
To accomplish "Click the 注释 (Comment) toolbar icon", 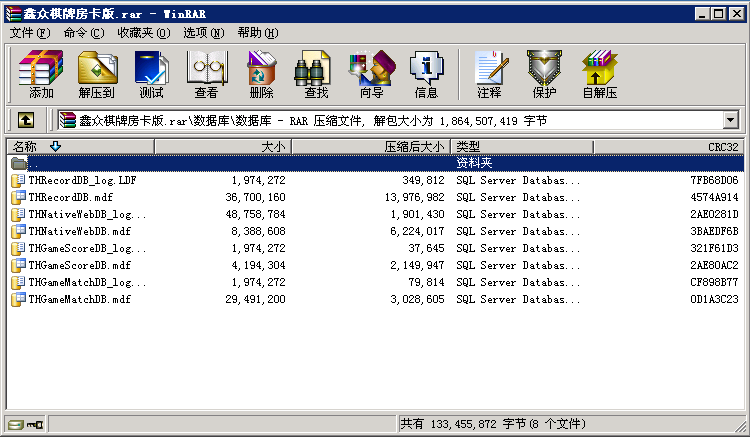I will (489, 75).
